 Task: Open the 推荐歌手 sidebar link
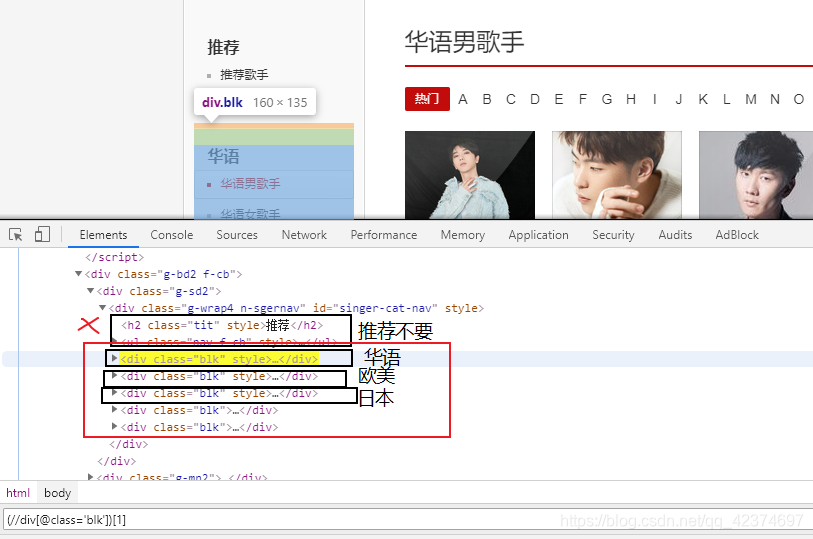[244, 75]
